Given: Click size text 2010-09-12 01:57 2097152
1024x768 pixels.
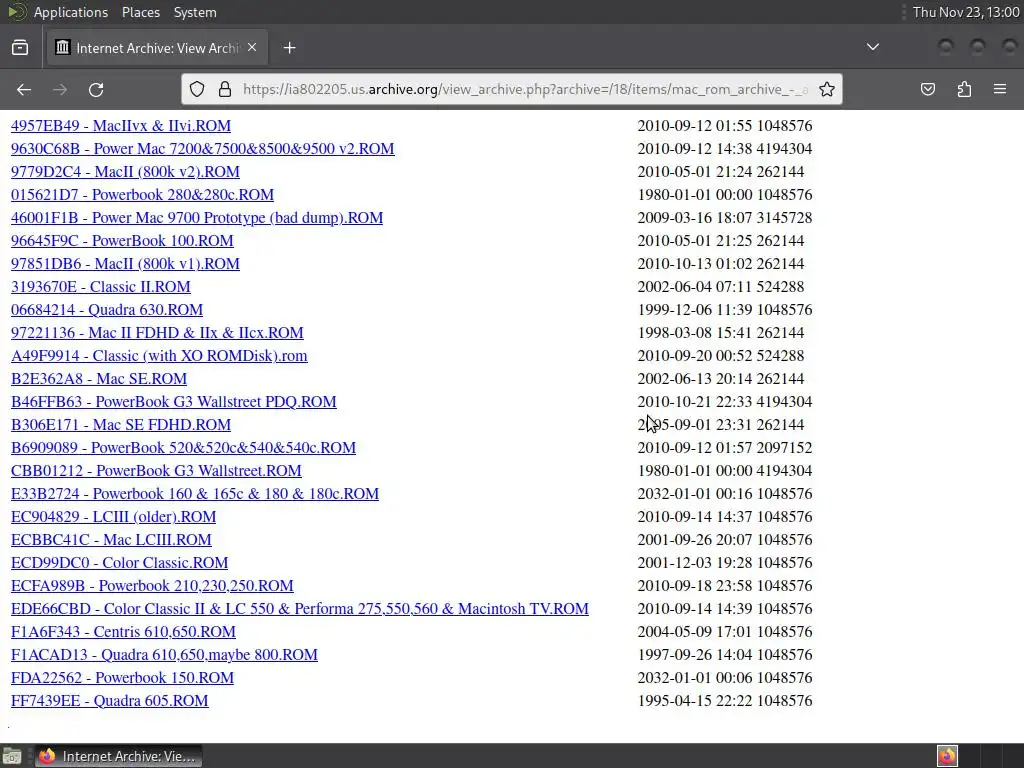Looking at the screenshot, I should 725,447.
